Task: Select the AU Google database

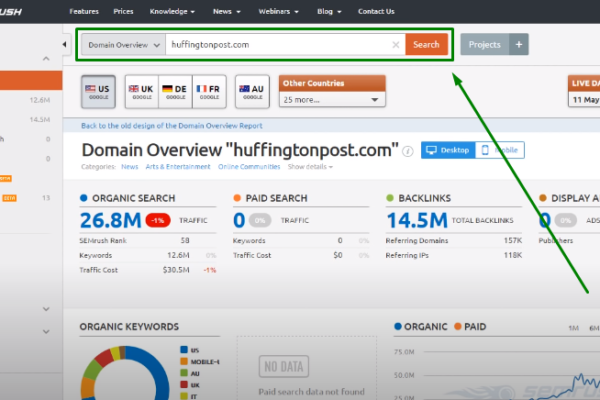Action: point(252,91)
